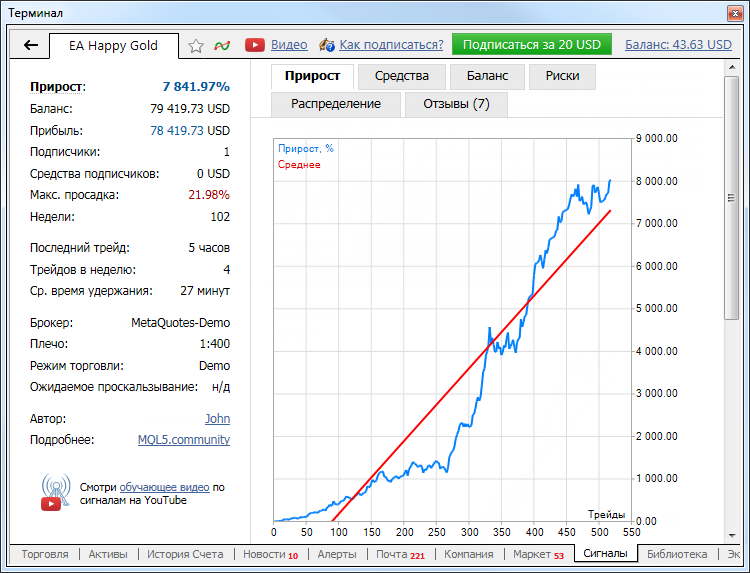The image size is (750, 573).
Task: Click the YouTube antenna icon for tutorial video
Action: 55,492
